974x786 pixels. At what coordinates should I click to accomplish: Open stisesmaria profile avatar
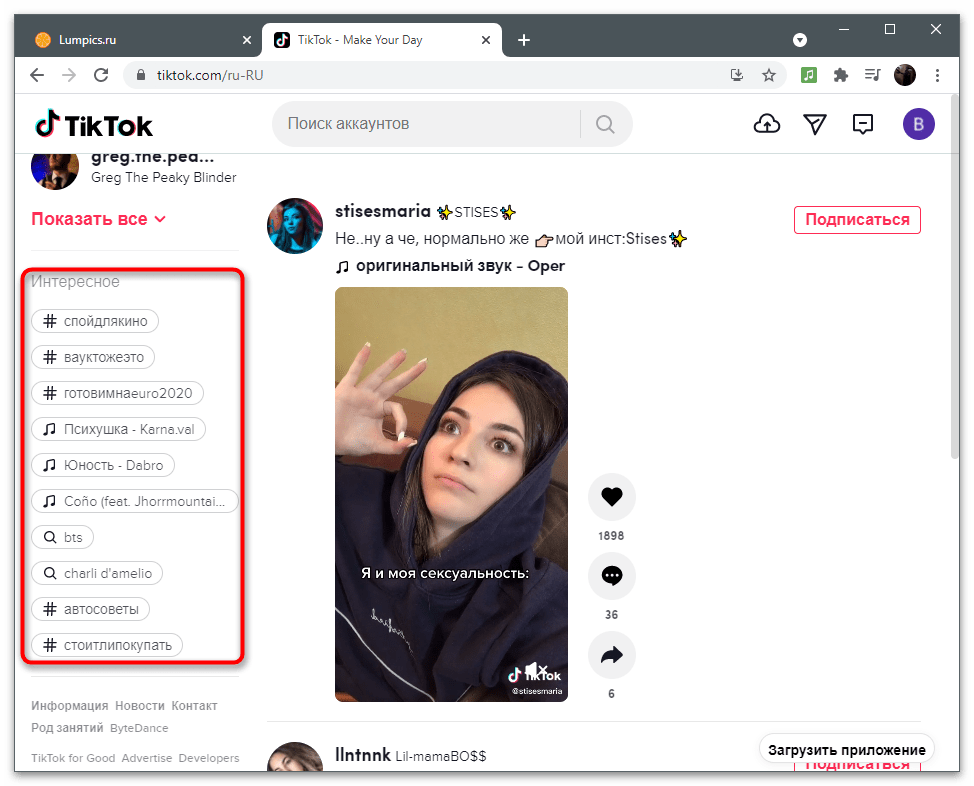click(x=294, y=226)
